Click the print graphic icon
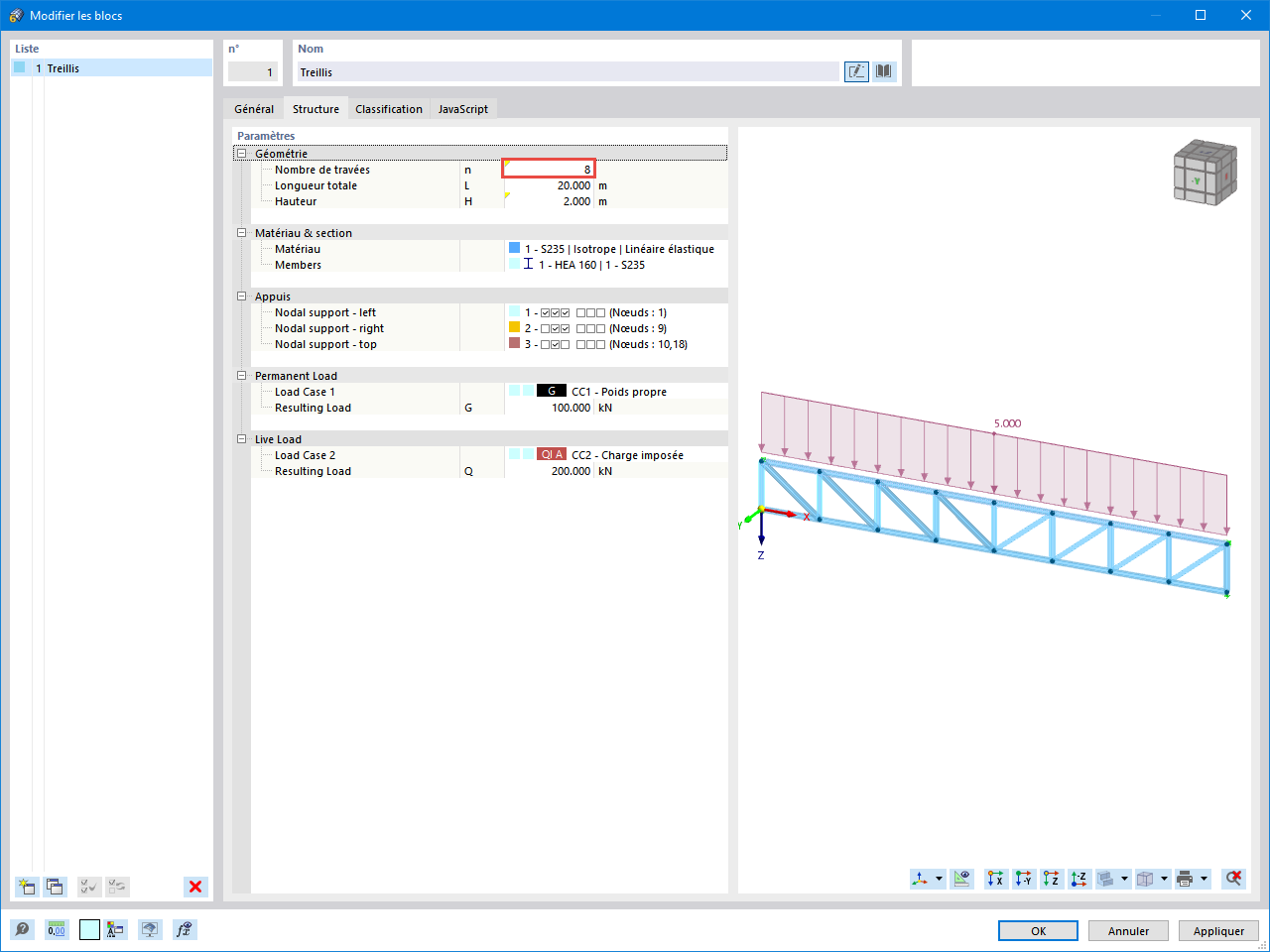The height and width of the screenshot is (952, 1270). (1185, 879)
